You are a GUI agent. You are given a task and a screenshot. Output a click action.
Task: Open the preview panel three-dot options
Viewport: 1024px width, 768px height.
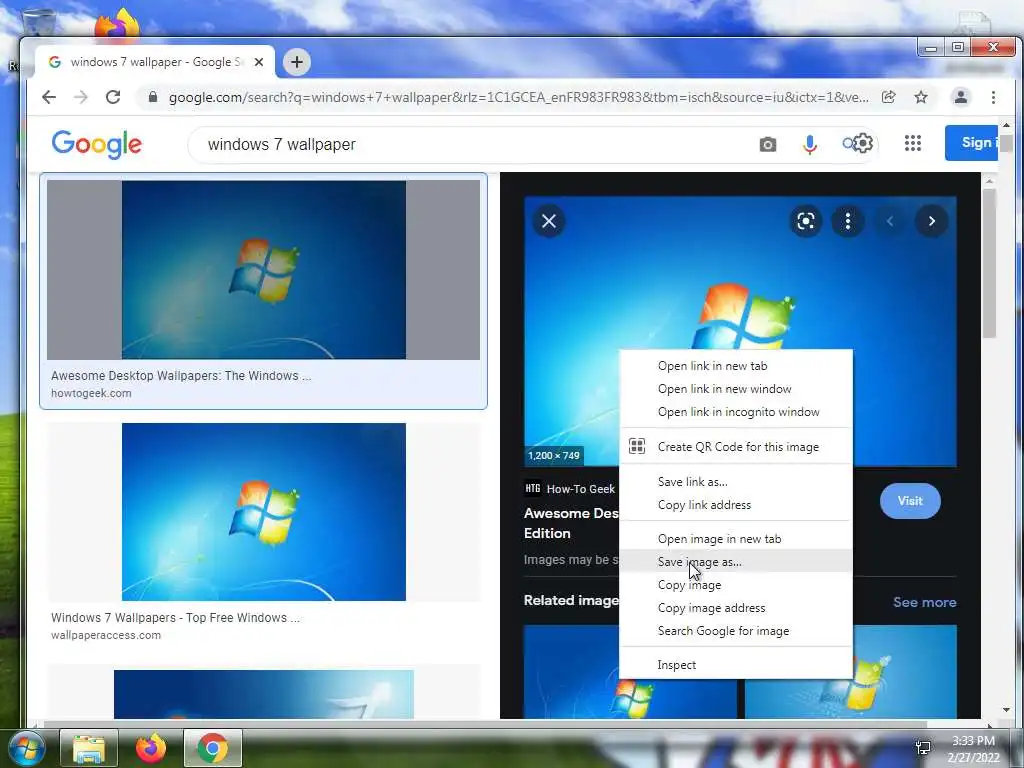click(848, 221)
